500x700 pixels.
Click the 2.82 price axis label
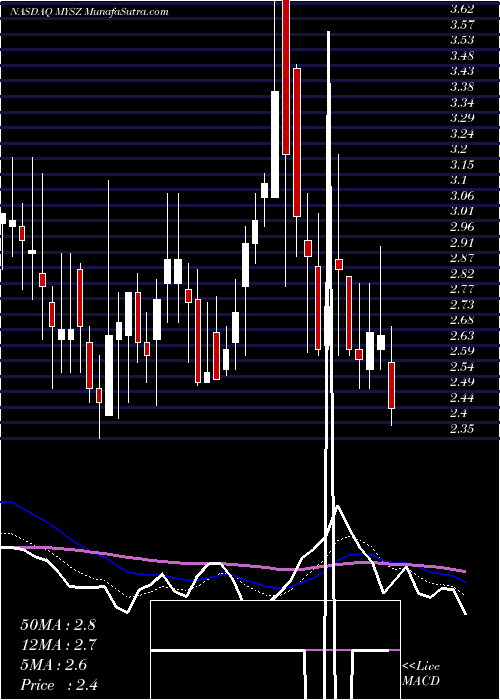462,274
